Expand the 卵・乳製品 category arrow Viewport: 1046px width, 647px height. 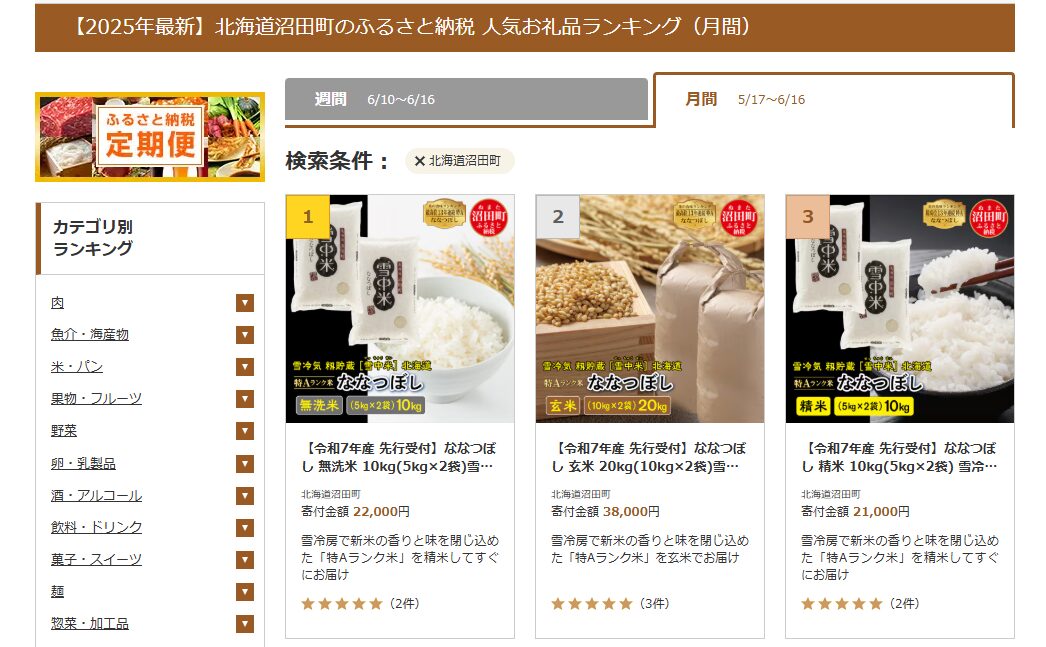pyautogui.click(x=245, y=464)
